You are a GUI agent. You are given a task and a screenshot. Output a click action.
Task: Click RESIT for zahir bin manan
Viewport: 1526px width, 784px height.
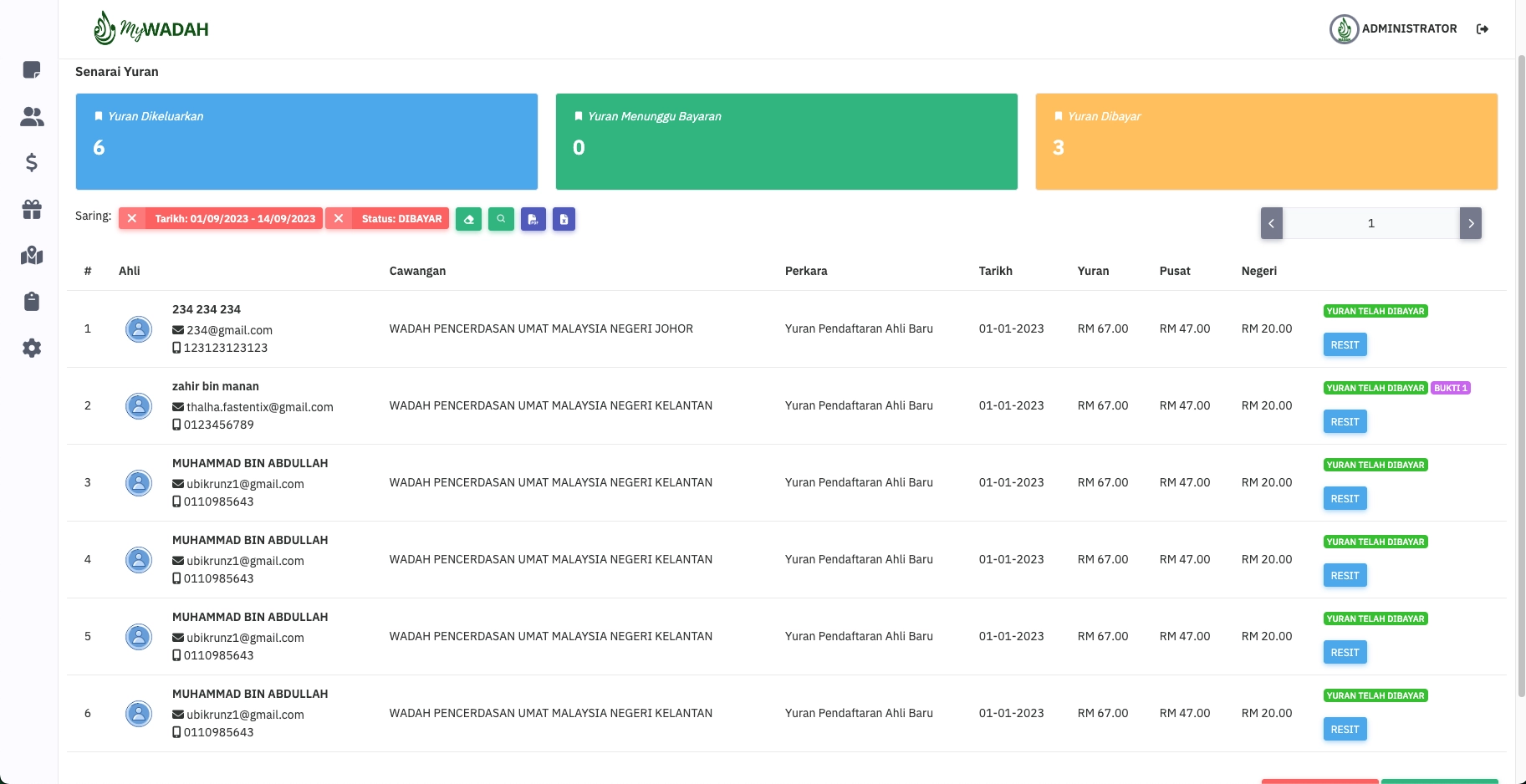1345,422
